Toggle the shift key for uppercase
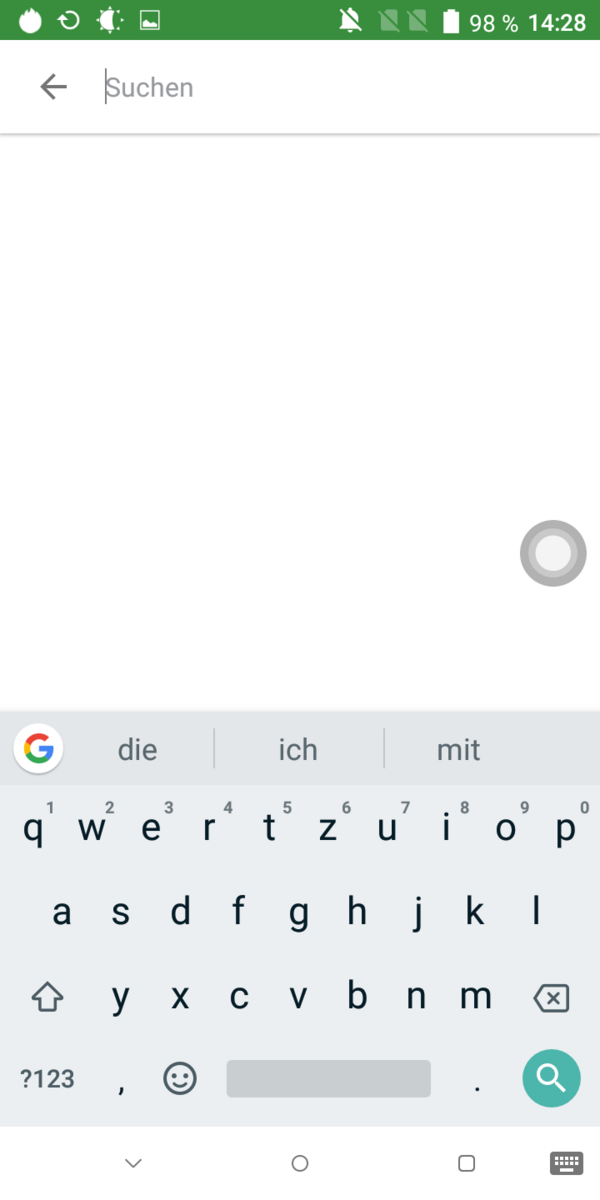This screenshot has height=1200, width=600. click(48, 997)
